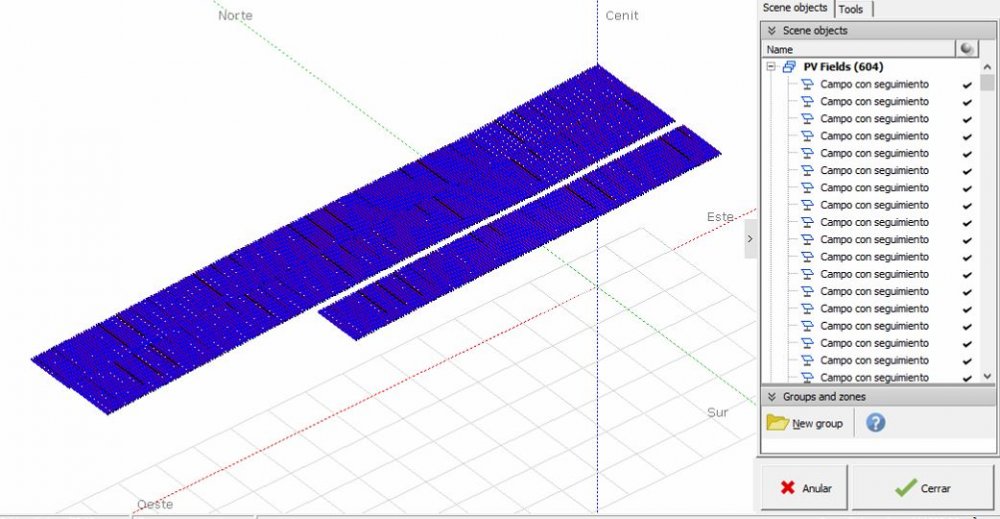Click the second Campo con seguimiento tracker icon

point(808,102)
